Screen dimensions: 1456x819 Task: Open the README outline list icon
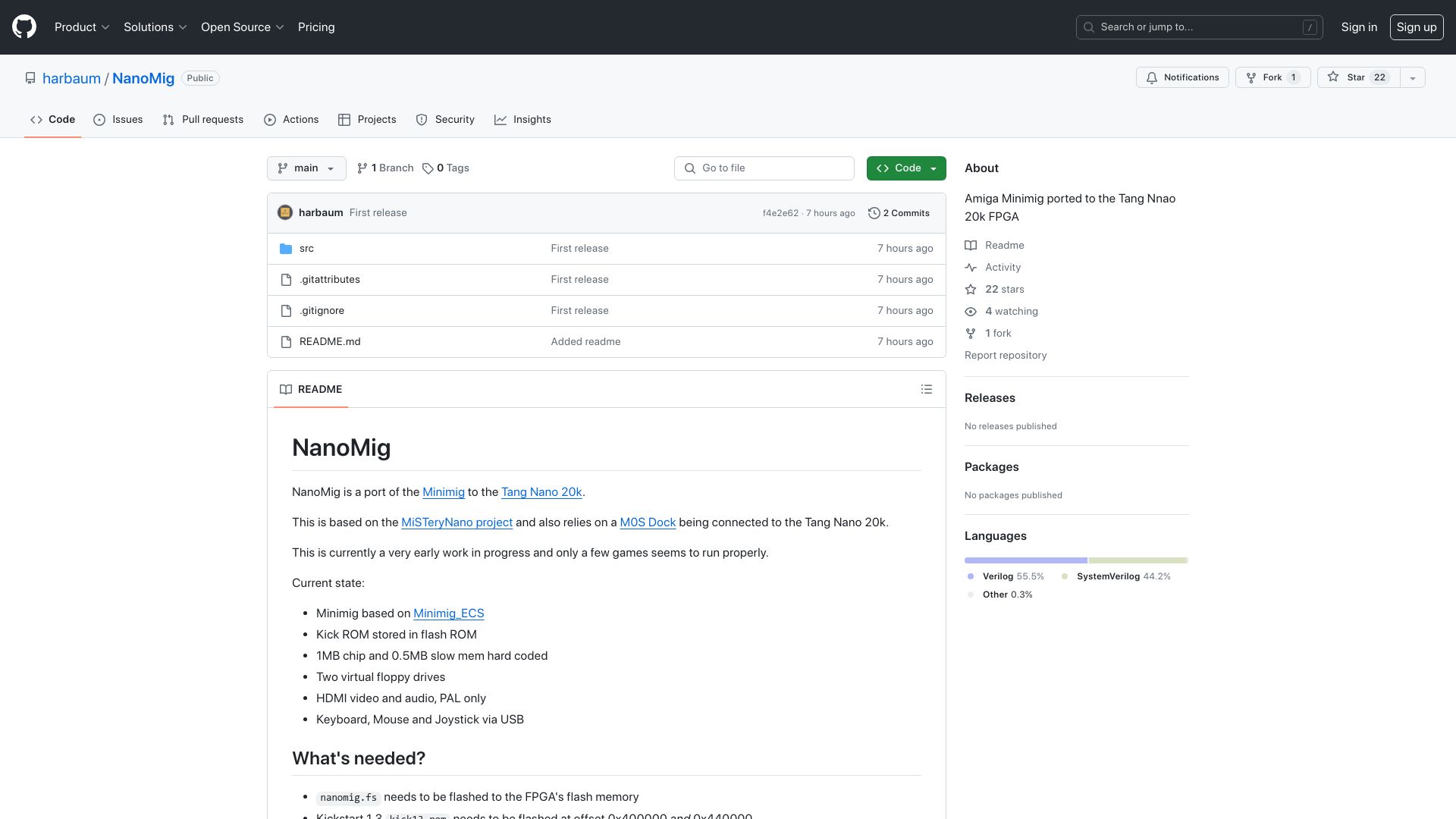point(926,389)
